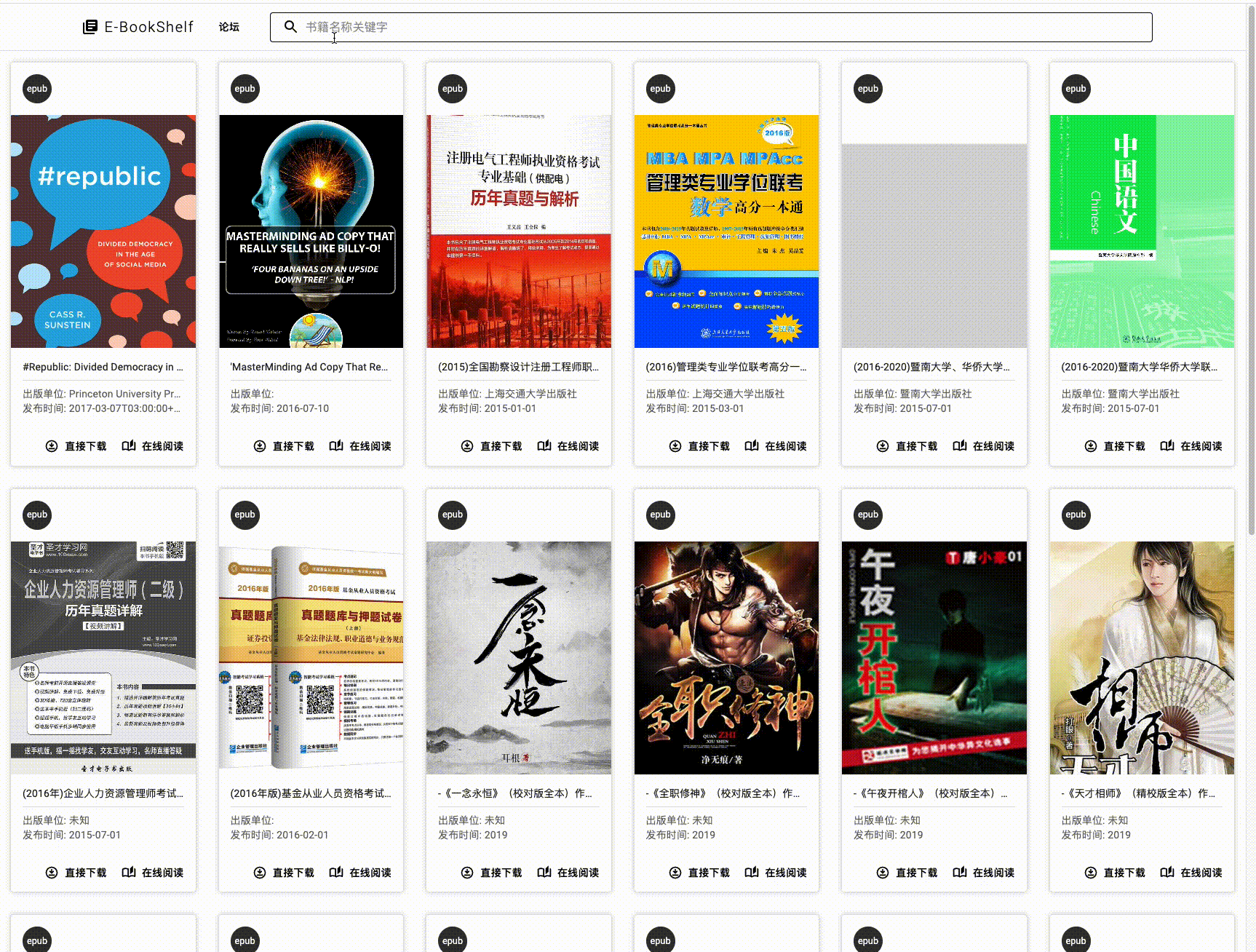Screen dimensions: 1256x952
Task: Go to E-BookShelf home via title text
Action: tap(149, 27)
